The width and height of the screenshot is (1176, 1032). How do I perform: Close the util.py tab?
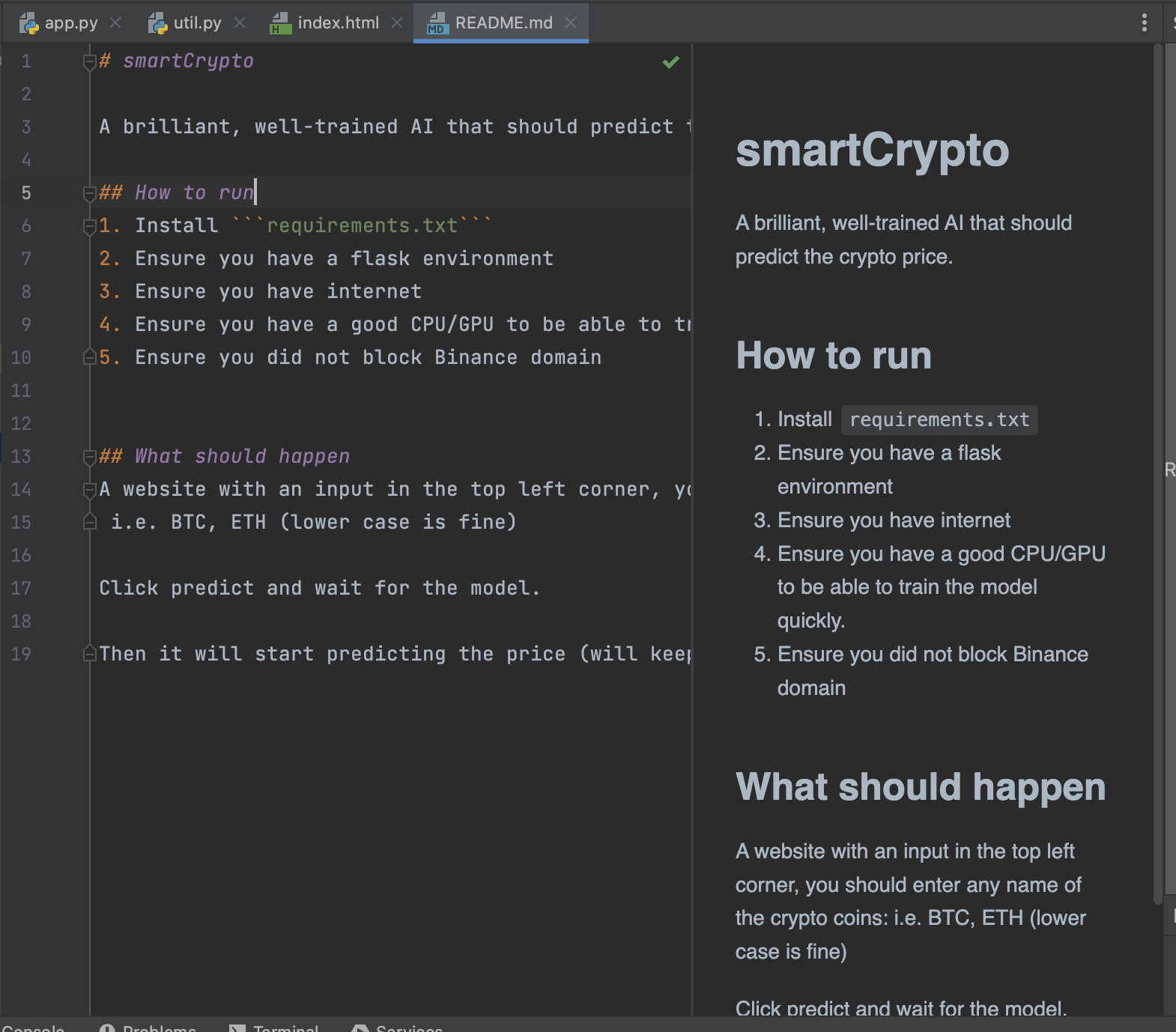pos(240,22)
